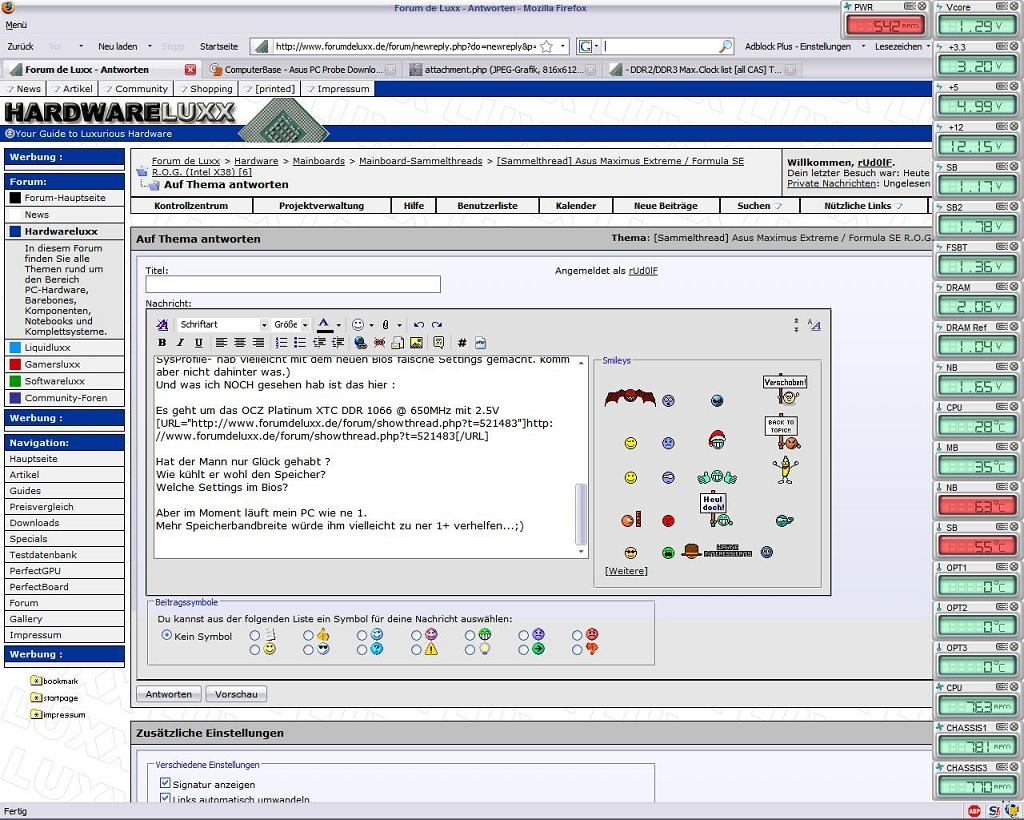Image resolution: width=1024 pixels, height=820 pixels.
Task: Expand the Nützliche Links dropdown
Action: coord(863,206)
